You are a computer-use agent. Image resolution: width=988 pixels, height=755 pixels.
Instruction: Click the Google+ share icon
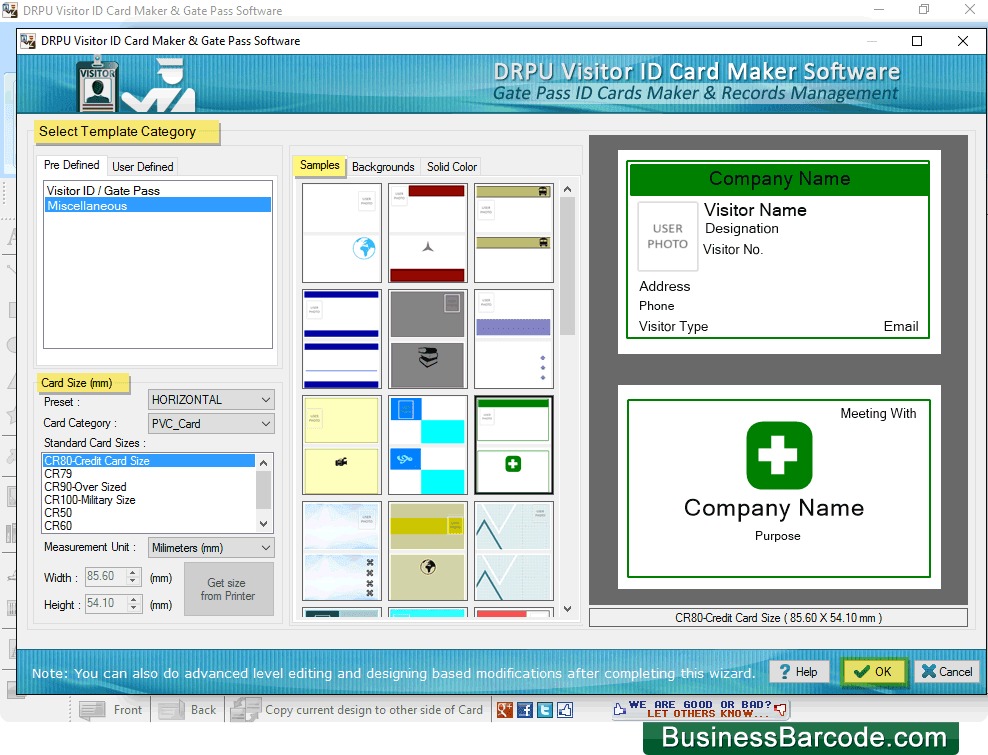pyautogui.click(x=505, y=710)
